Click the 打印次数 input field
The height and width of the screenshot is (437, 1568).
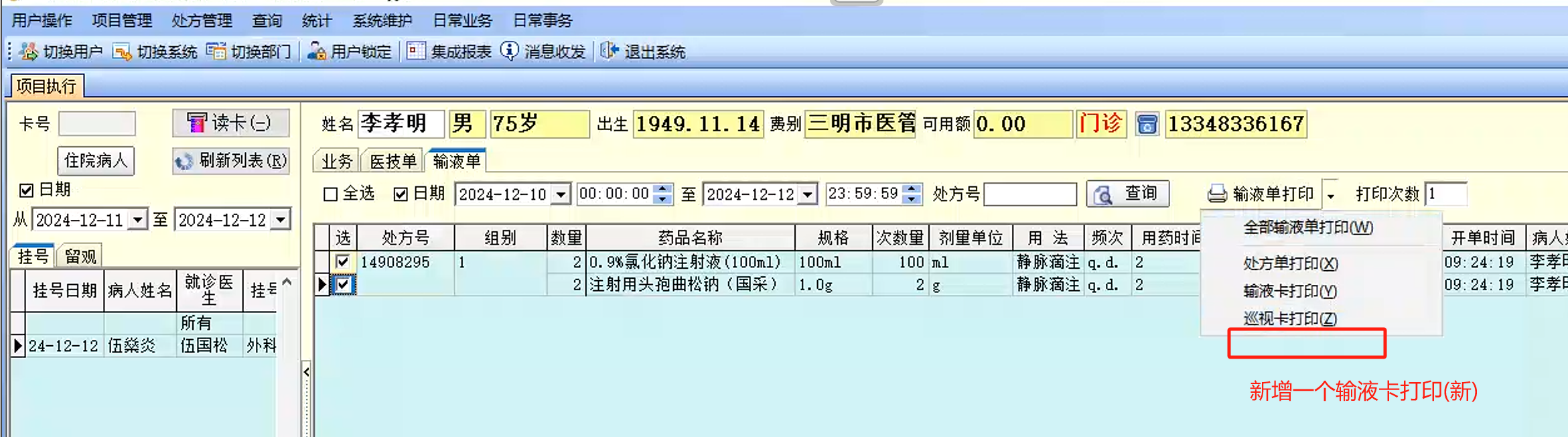1445,194
